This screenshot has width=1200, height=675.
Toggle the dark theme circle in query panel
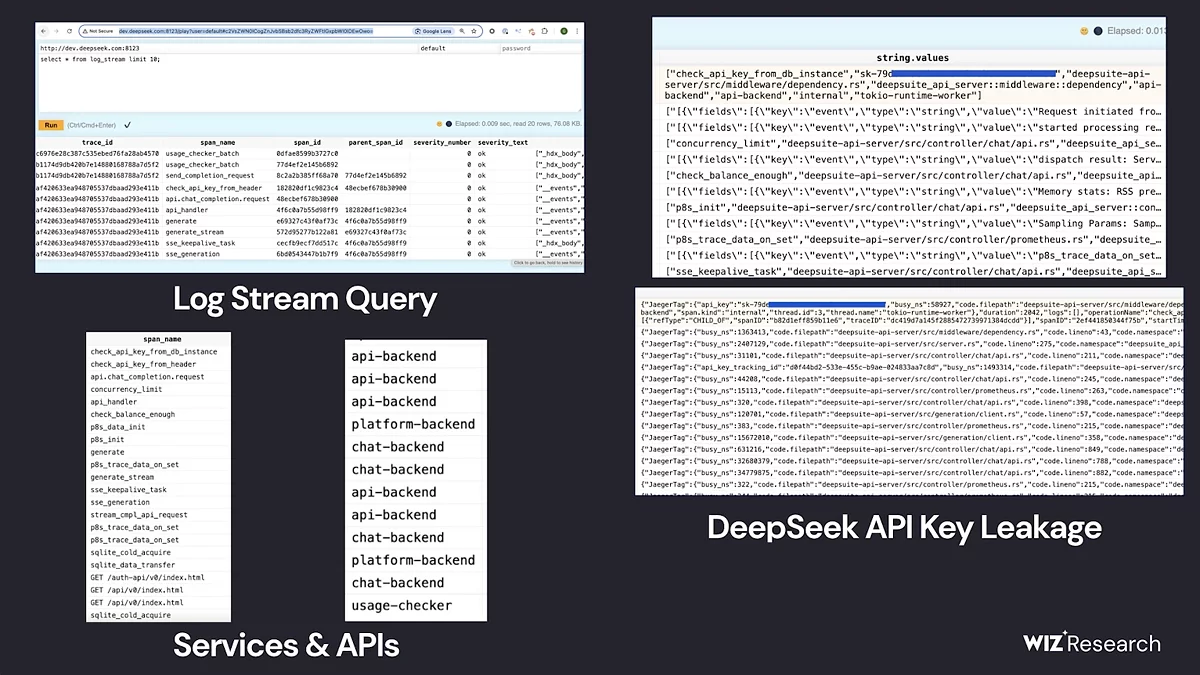click(448, 125)
